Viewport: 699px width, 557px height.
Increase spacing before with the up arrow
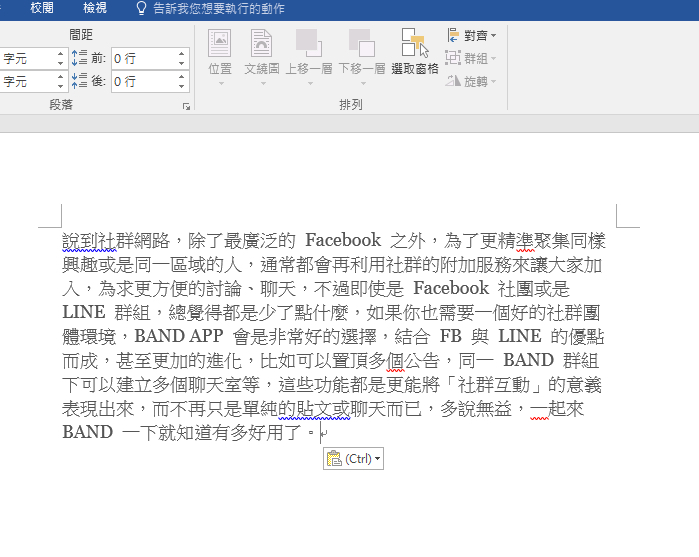pyautogui.click(x=181, y=54)
